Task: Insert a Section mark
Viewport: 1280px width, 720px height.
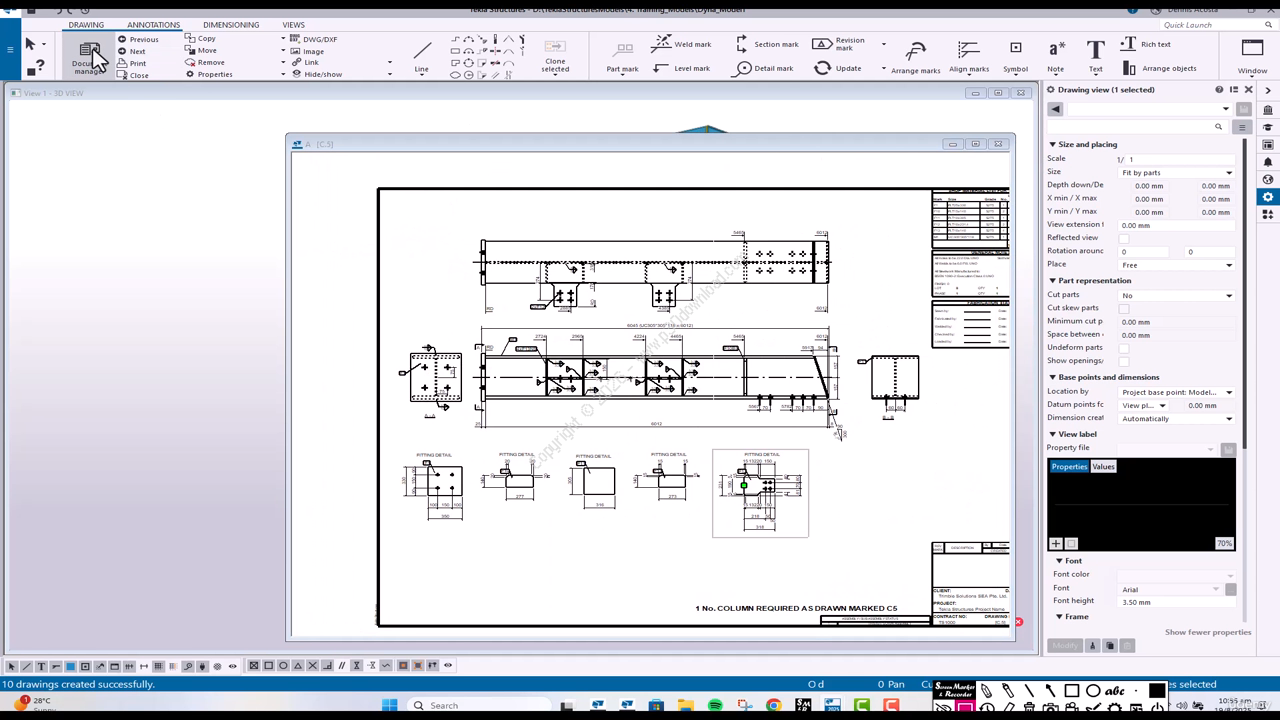Action: [x=766, y=44]
